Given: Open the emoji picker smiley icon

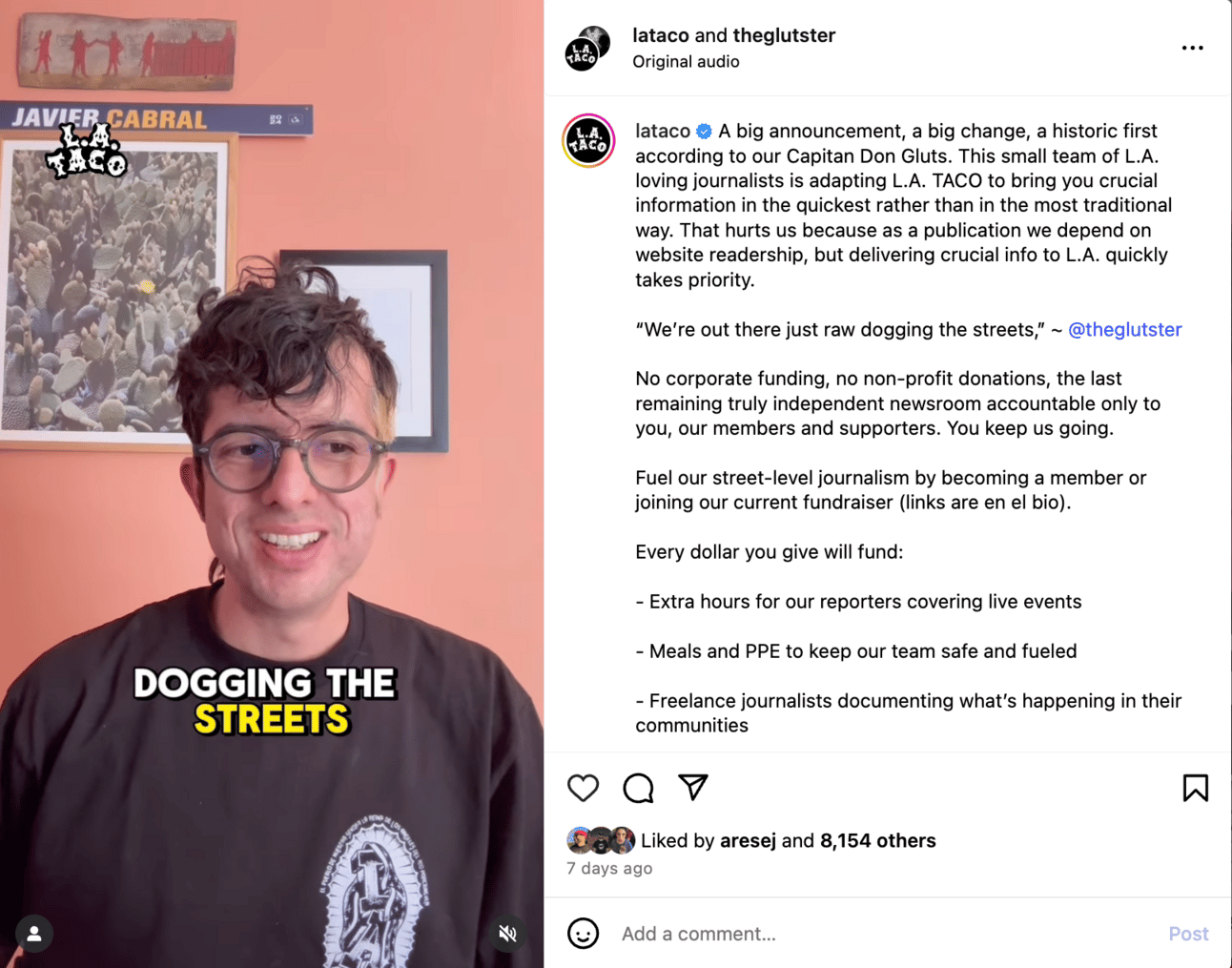Looking at the screenshot, I should click(583, 934).
